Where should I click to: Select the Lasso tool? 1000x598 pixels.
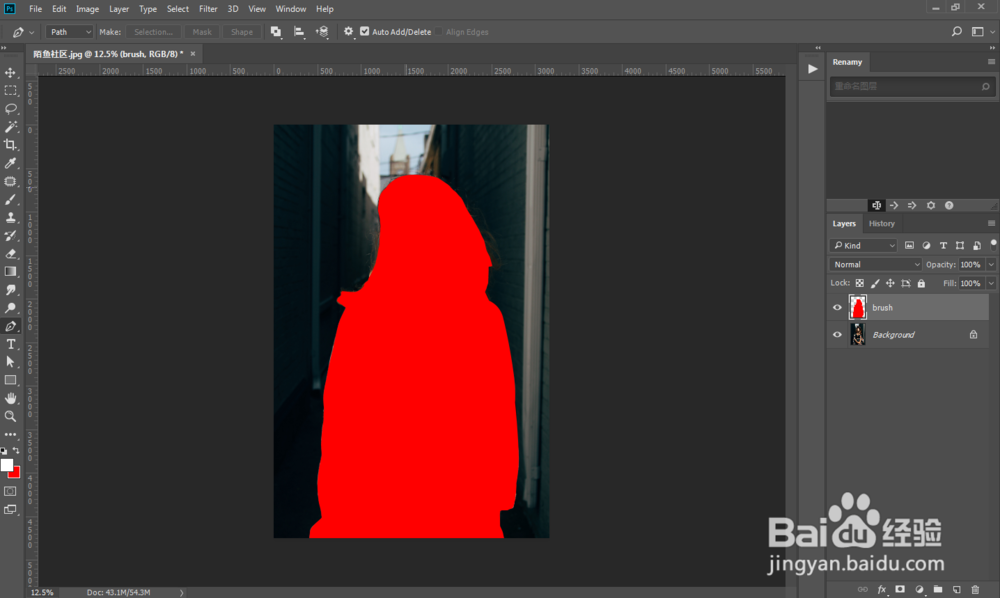point(10,109)
